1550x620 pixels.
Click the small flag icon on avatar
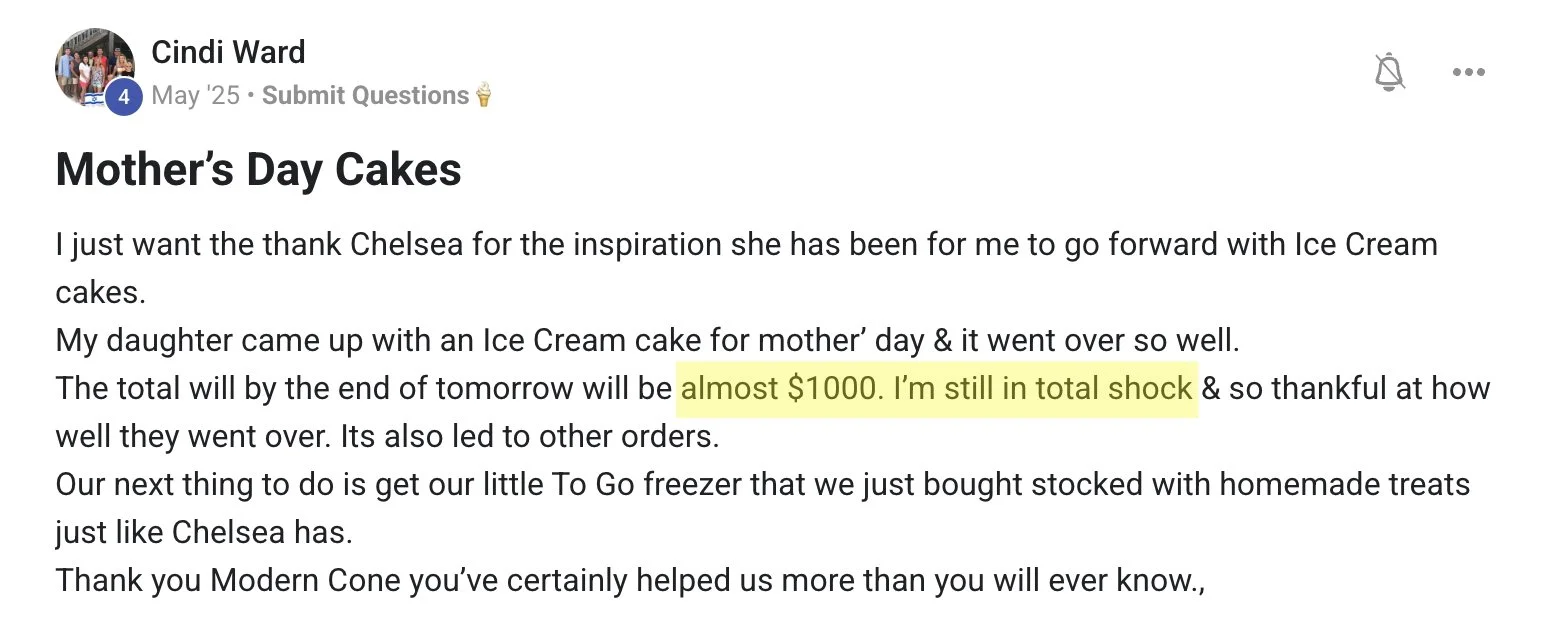pos(92,100)
